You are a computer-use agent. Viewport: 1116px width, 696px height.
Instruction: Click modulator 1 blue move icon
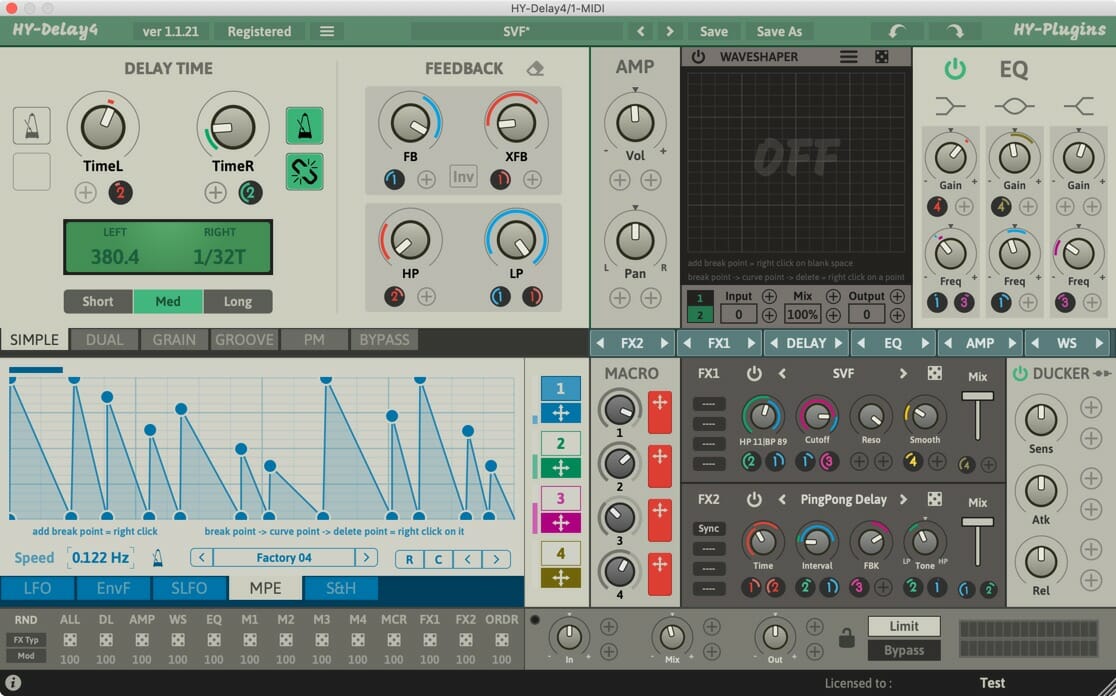pyautogui.click(x=560, y=413)
